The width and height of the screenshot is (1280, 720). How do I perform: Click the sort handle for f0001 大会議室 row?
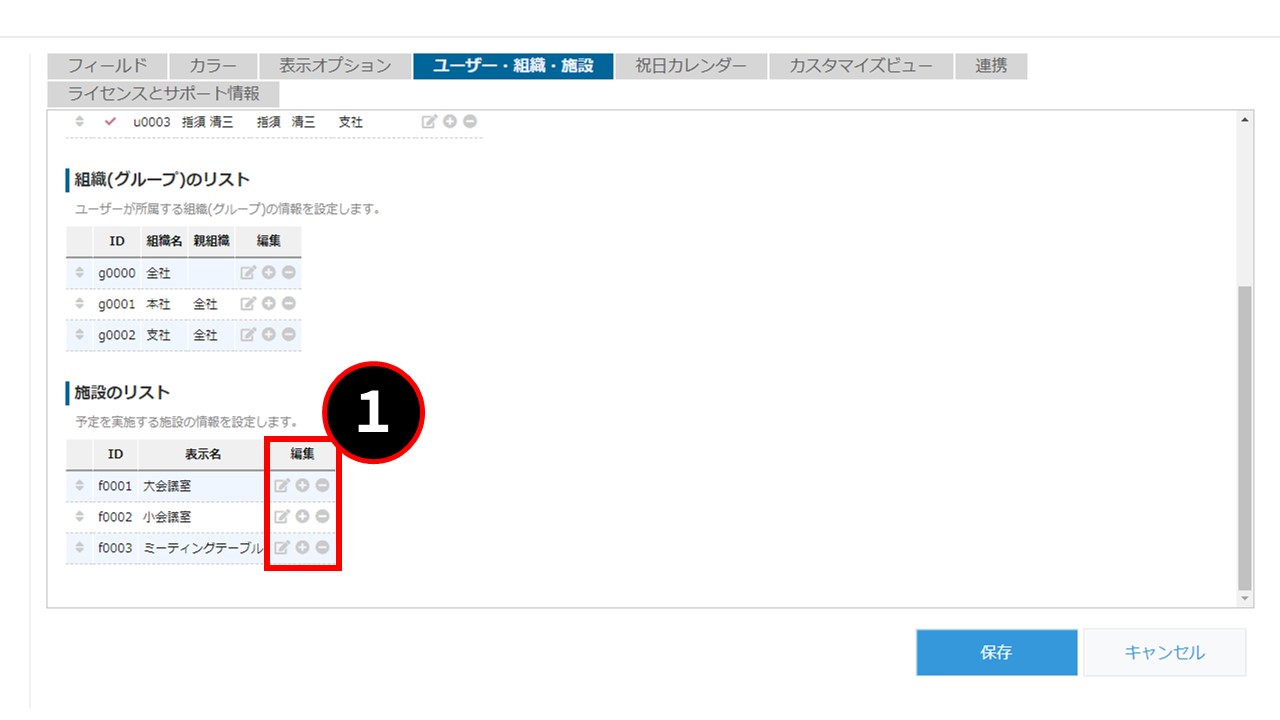pyautogui.click(x=80, y=486)
